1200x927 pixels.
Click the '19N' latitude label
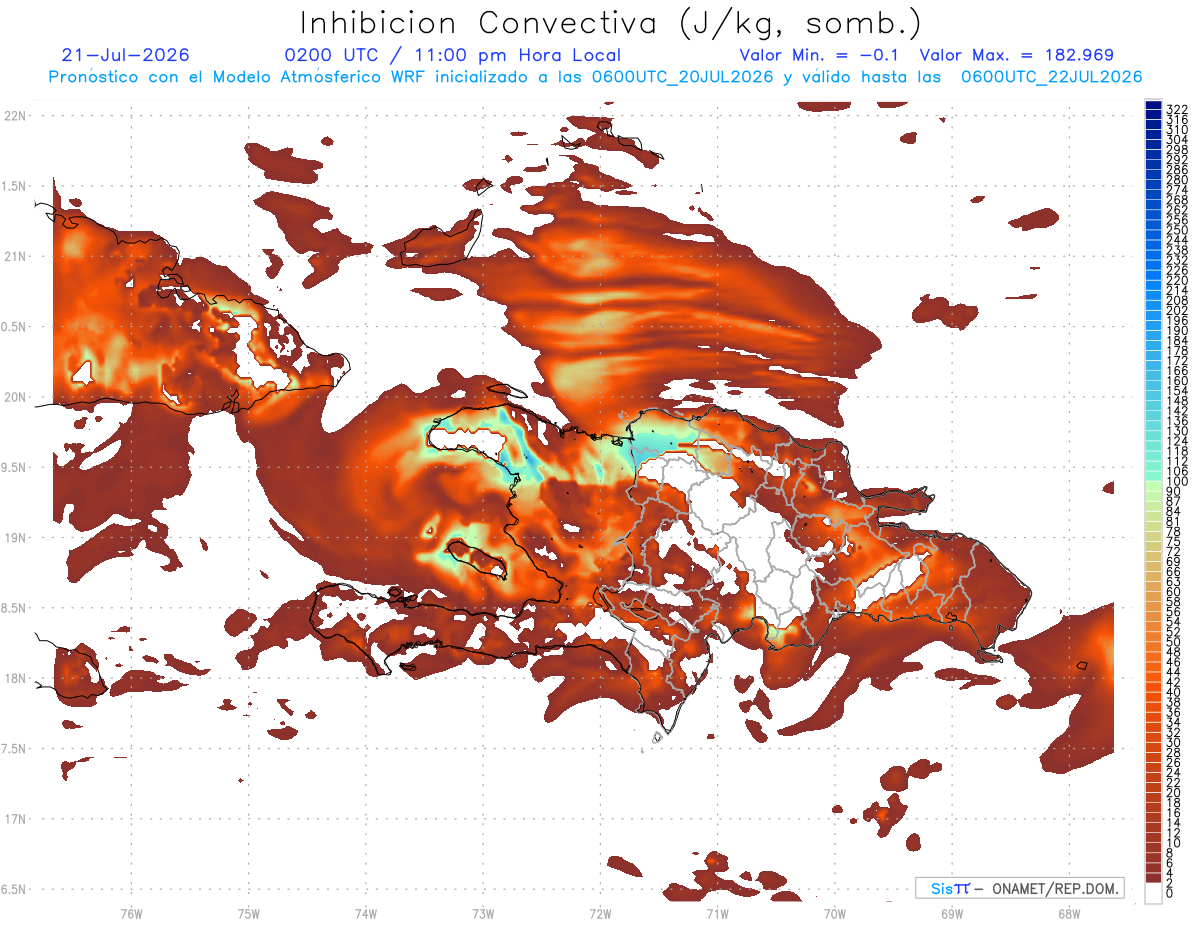pos(14,537)
